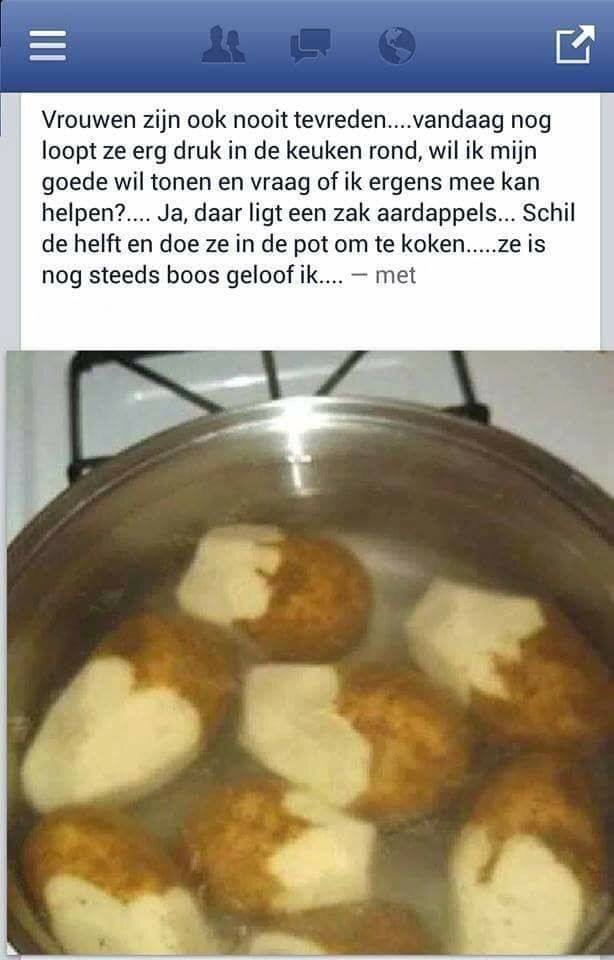
Task: Open the messages chat bubbles icon
Action: tap(310, 45)
